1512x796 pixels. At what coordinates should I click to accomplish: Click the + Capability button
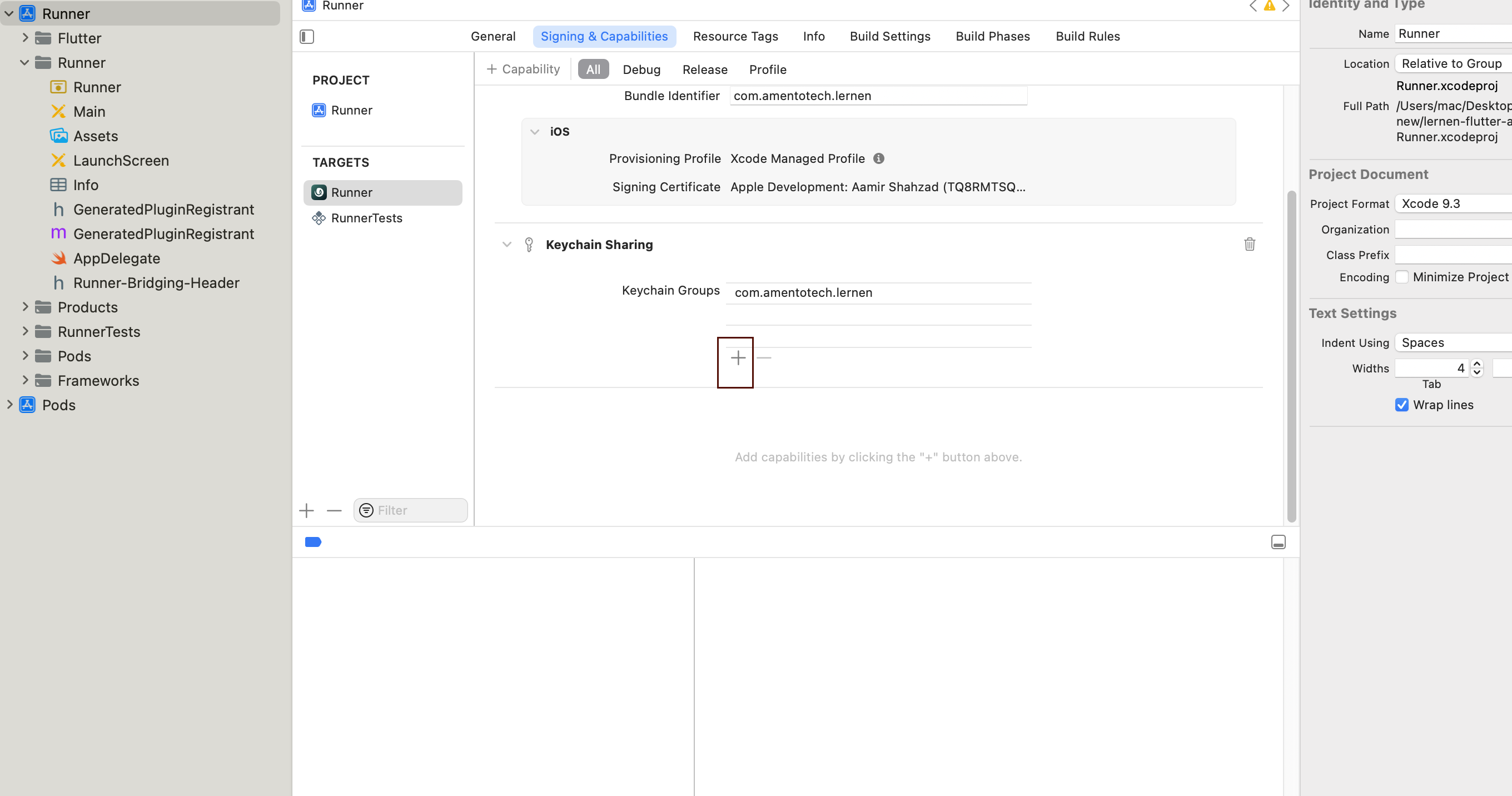523,69
